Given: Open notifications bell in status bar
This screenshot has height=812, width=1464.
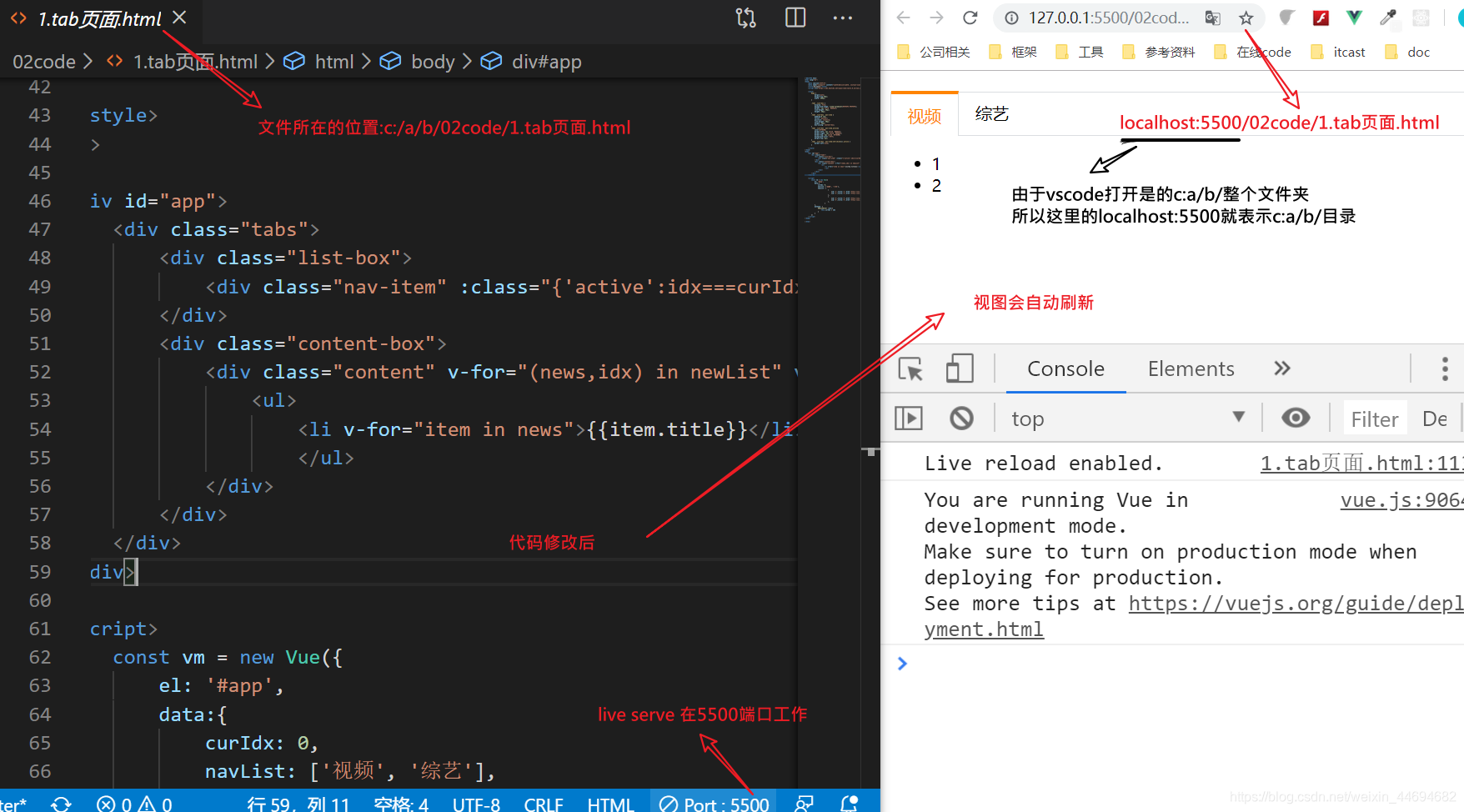Looking at the screenshot, I should coord(849,804).
